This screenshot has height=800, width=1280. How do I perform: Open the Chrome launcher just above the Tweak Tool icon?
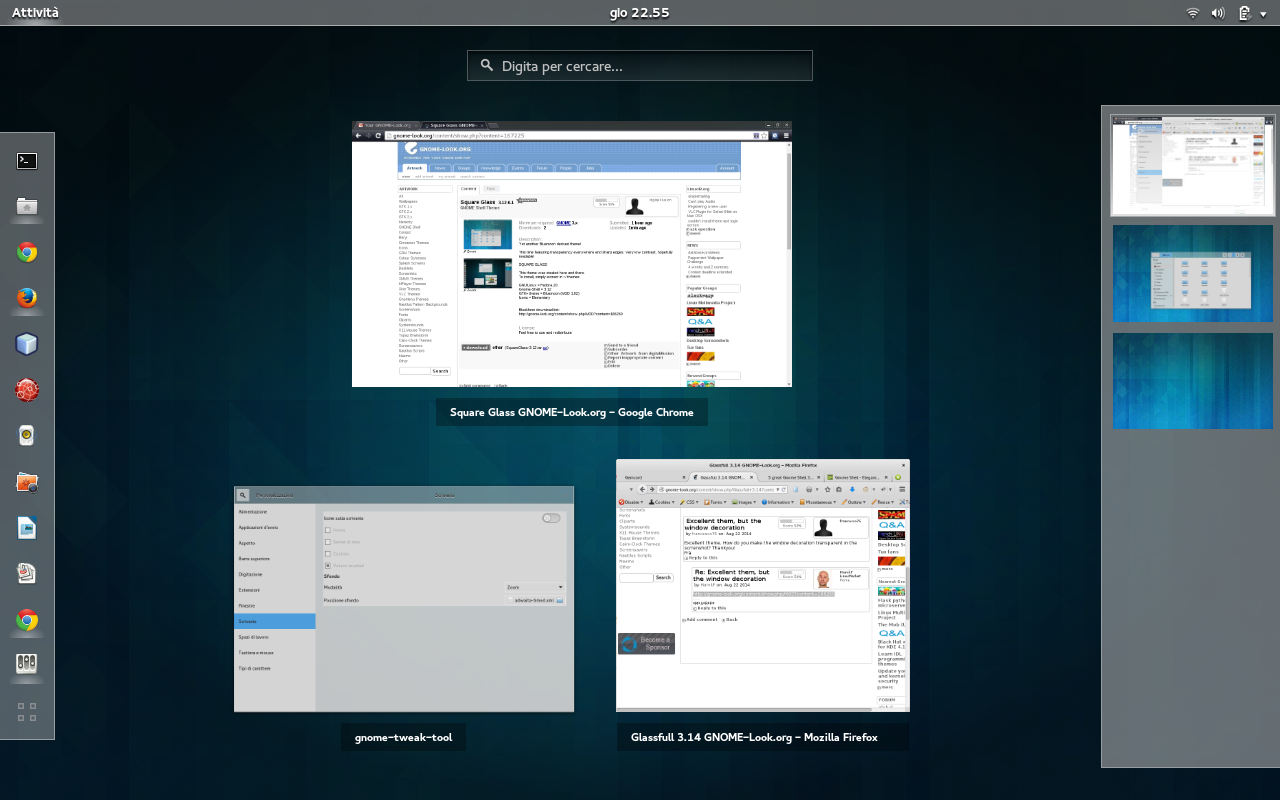[27, 620]
